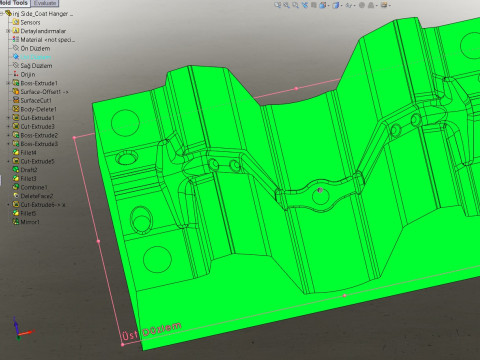The image size is (480, 360).
Task: Click the Edit Appearance sphere icon
Action: 362,5
